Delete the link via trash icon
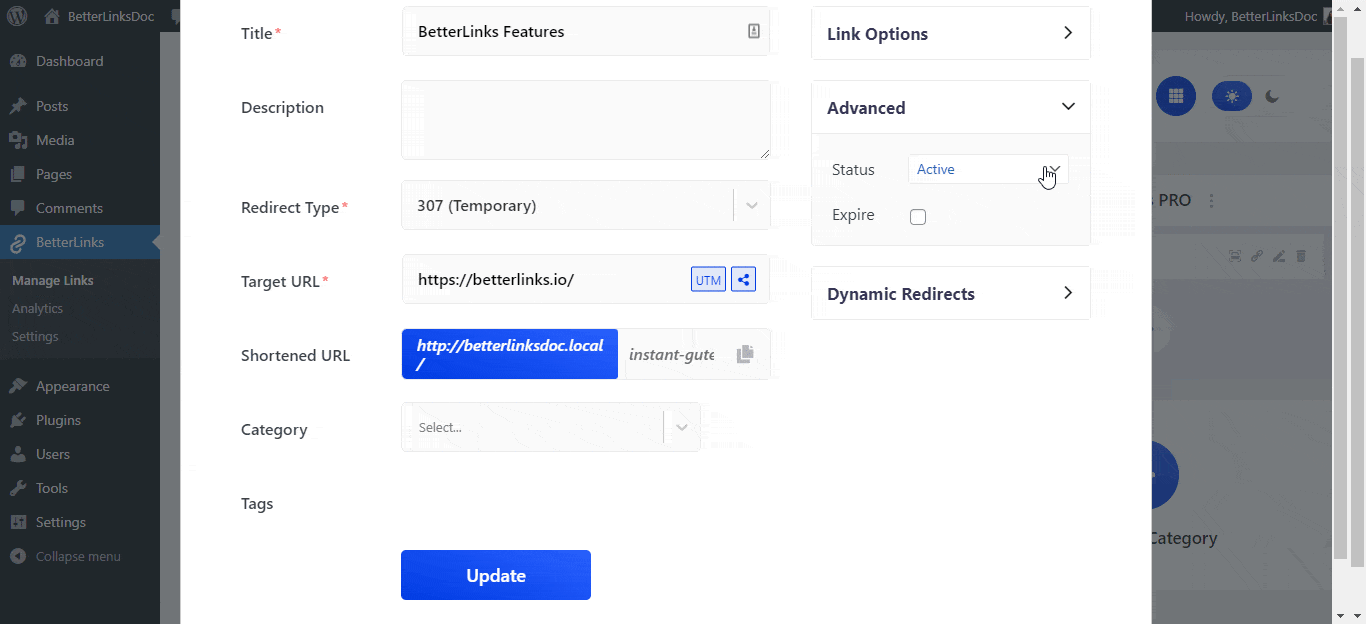This screenshot has width=1366, height=624. pos(1301,256)
